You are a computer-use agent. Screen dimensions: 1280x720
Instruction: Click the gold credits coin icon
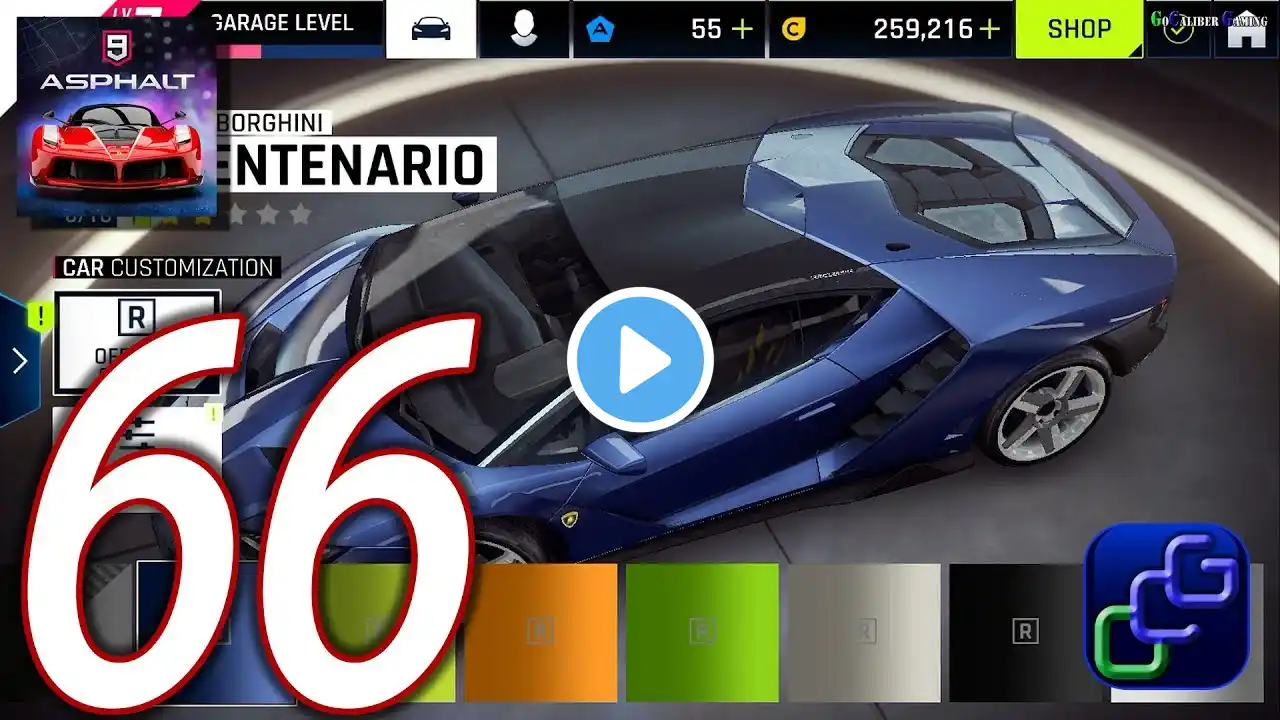[x=794, y=30]
